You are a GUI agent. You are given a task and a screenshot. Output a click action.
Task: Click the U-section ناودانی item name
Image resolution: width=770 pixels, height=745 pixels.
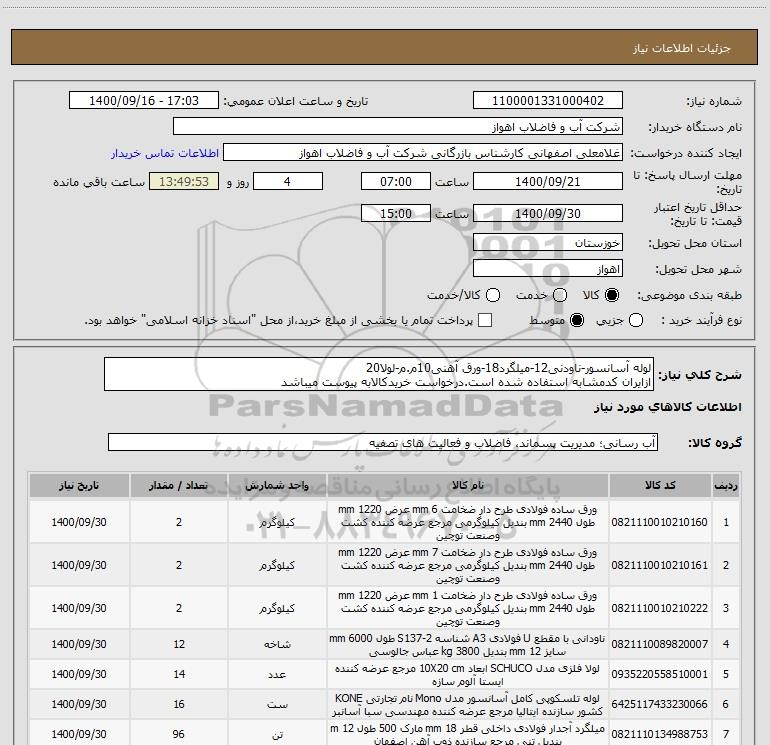tap(468, 645)
